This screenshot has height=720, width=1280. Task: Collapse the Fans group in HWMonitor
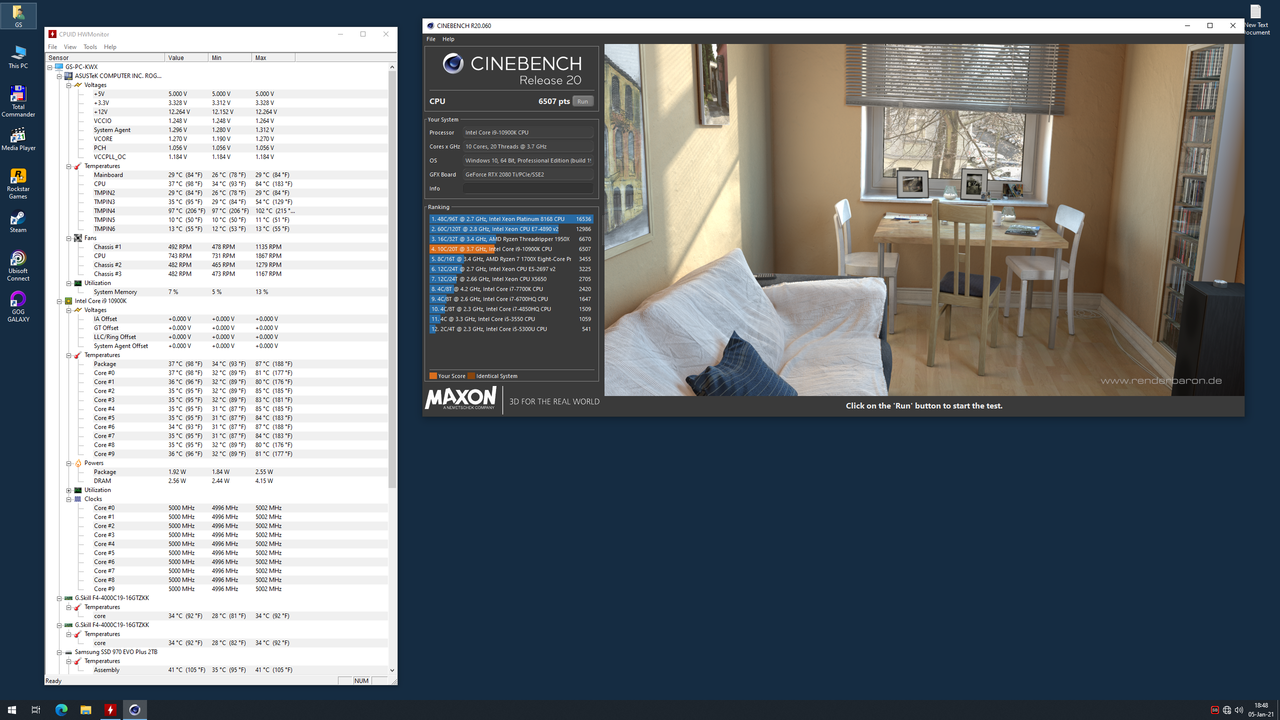point(69,238)
